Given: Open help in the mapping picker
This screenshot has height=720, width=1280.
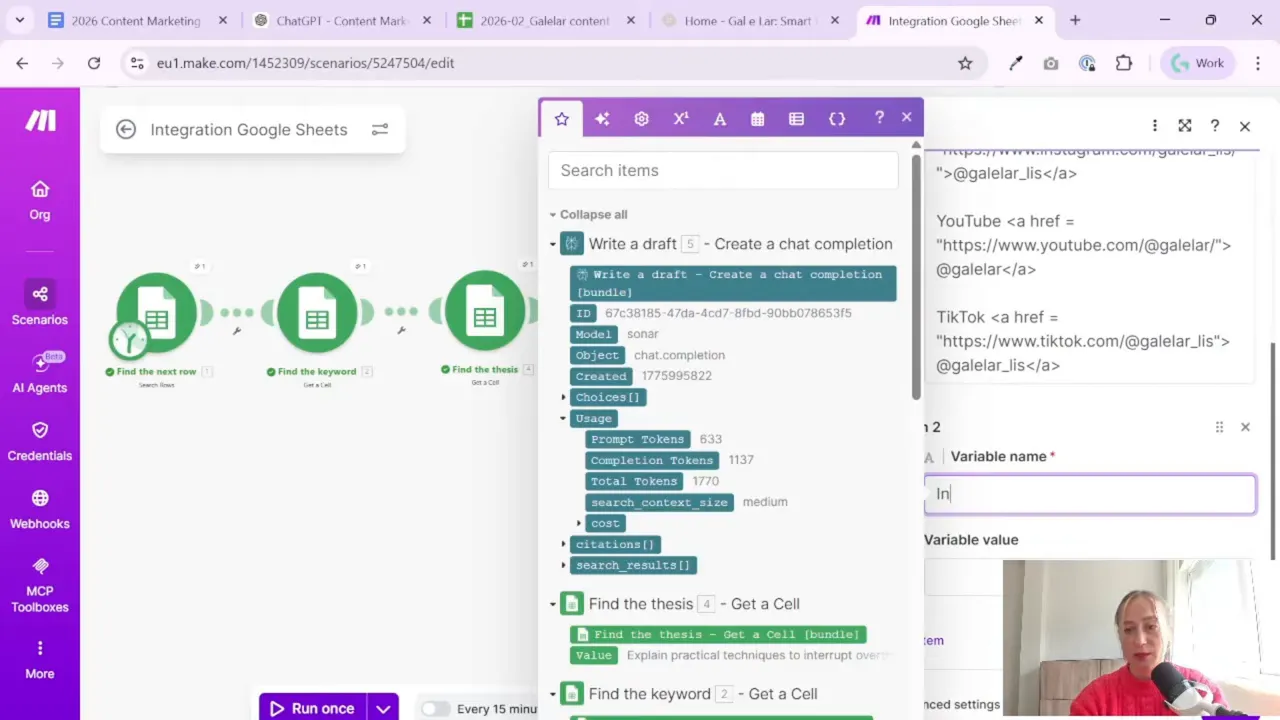Looking at the screenshot, I should pos(879,117).
